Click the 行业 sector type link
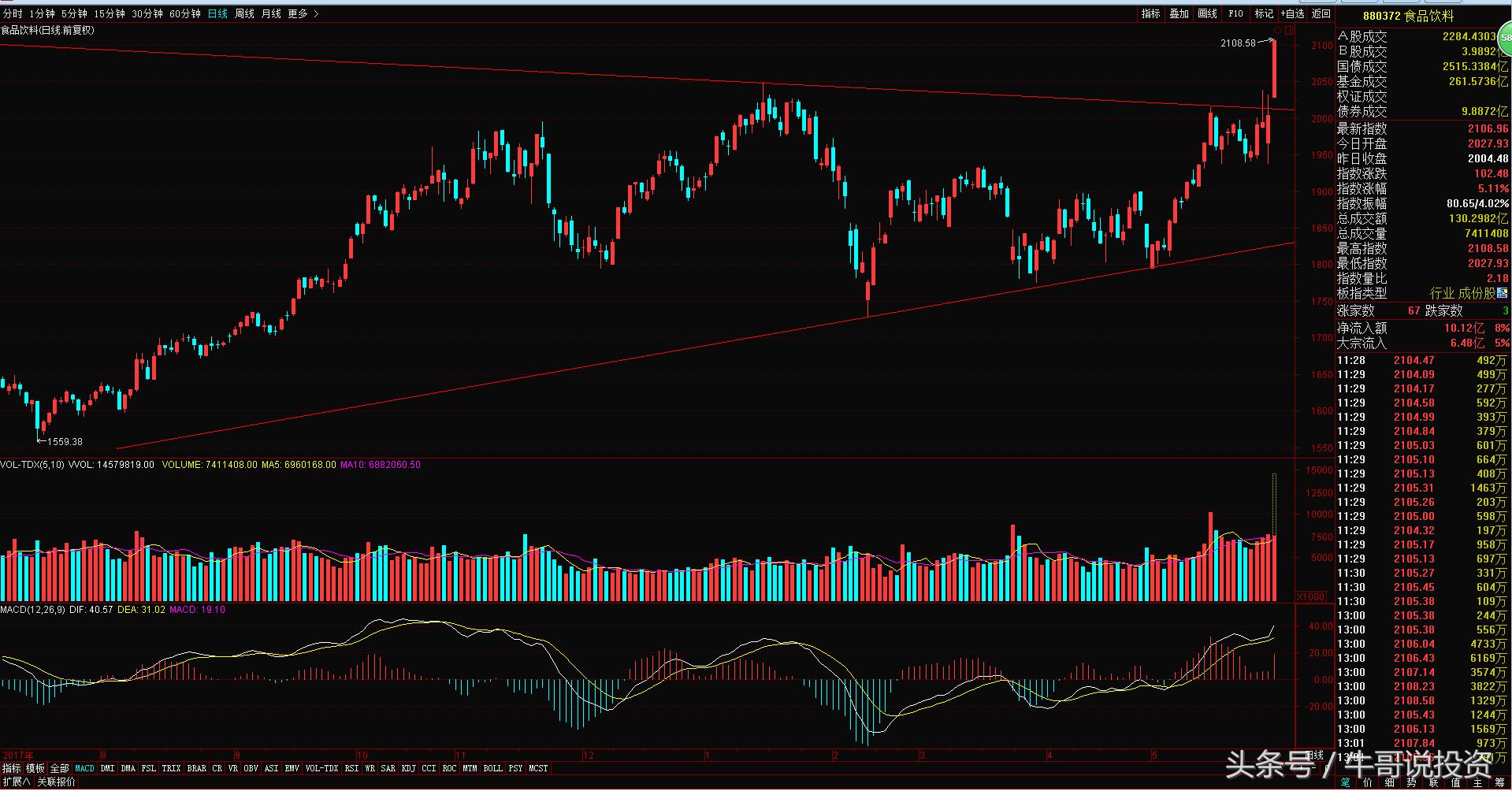The height and width of the screenshot is (791, 1512). pyautogui.click(x=1443, y=293)
